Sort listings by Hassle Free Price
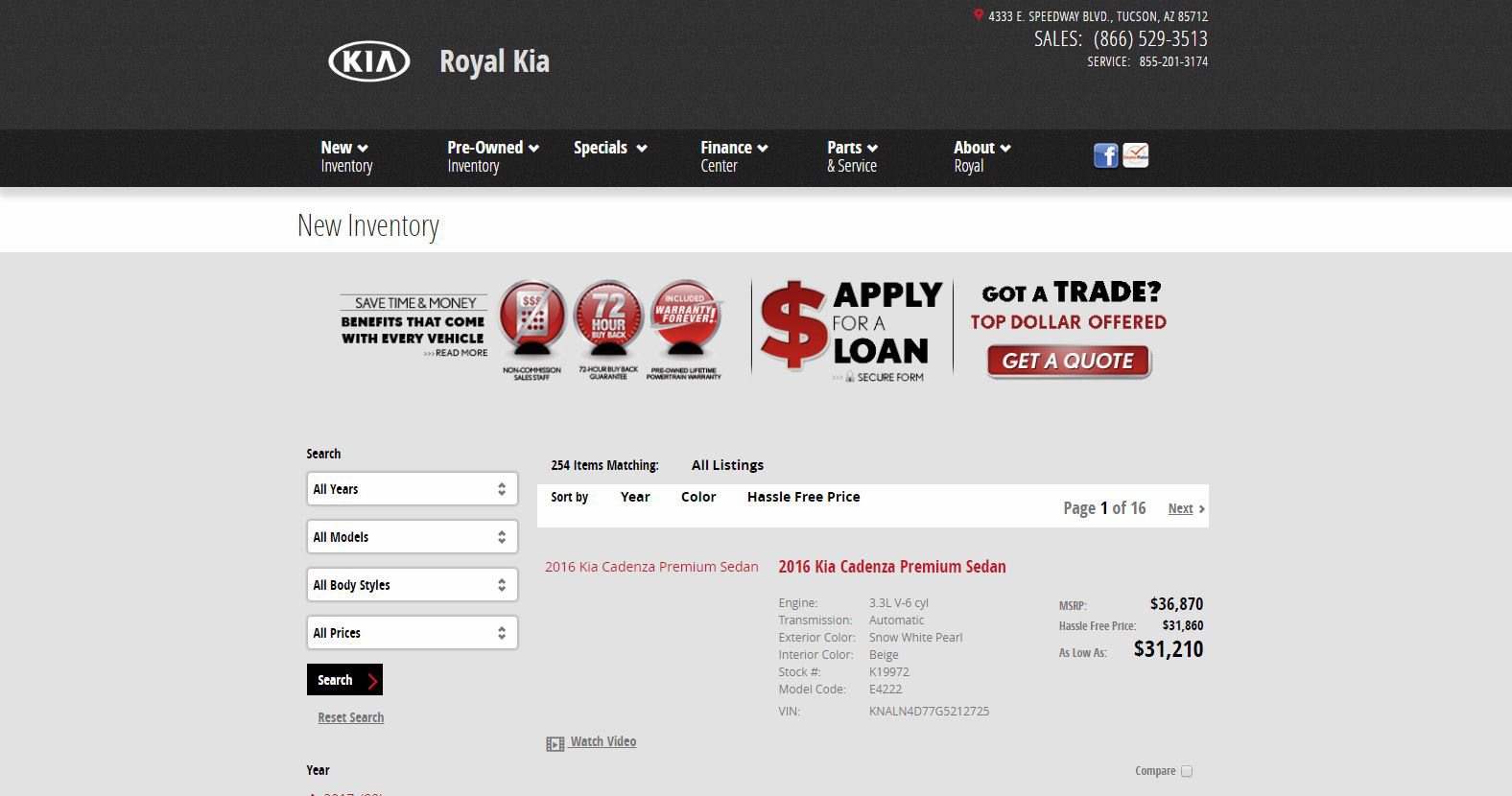Image resolution: width=1512 pixels, height=796 pixels. tap(804, 497)
